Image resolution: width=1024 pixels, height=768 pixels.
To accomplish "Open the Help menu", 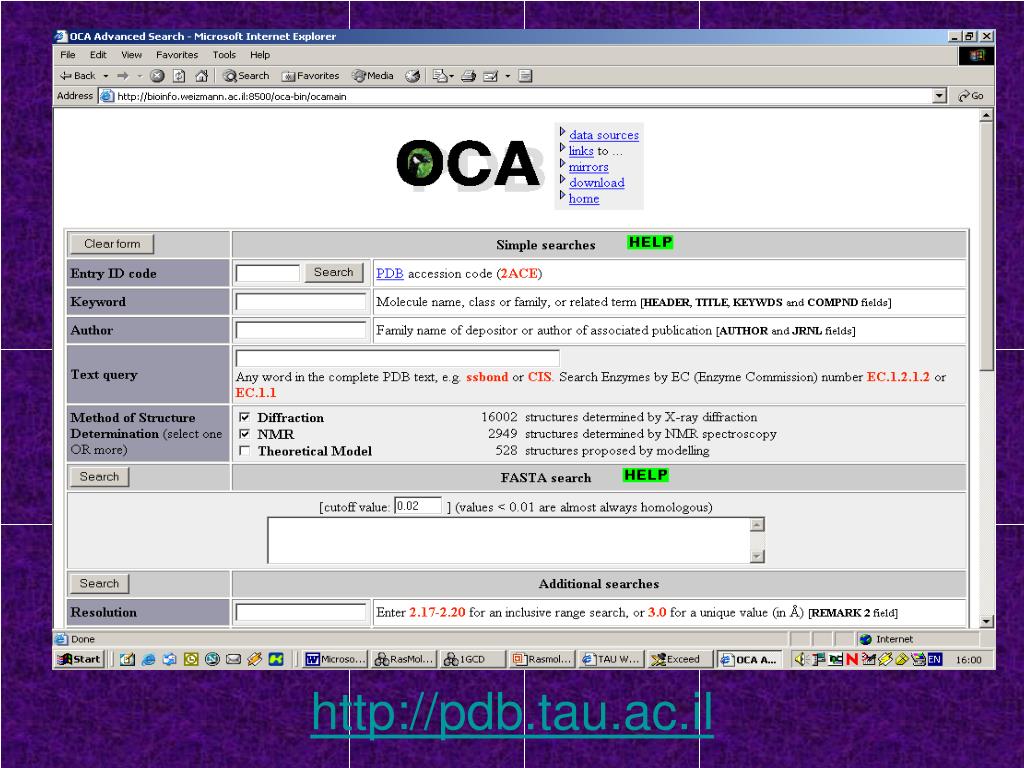I will coord(260,55).
